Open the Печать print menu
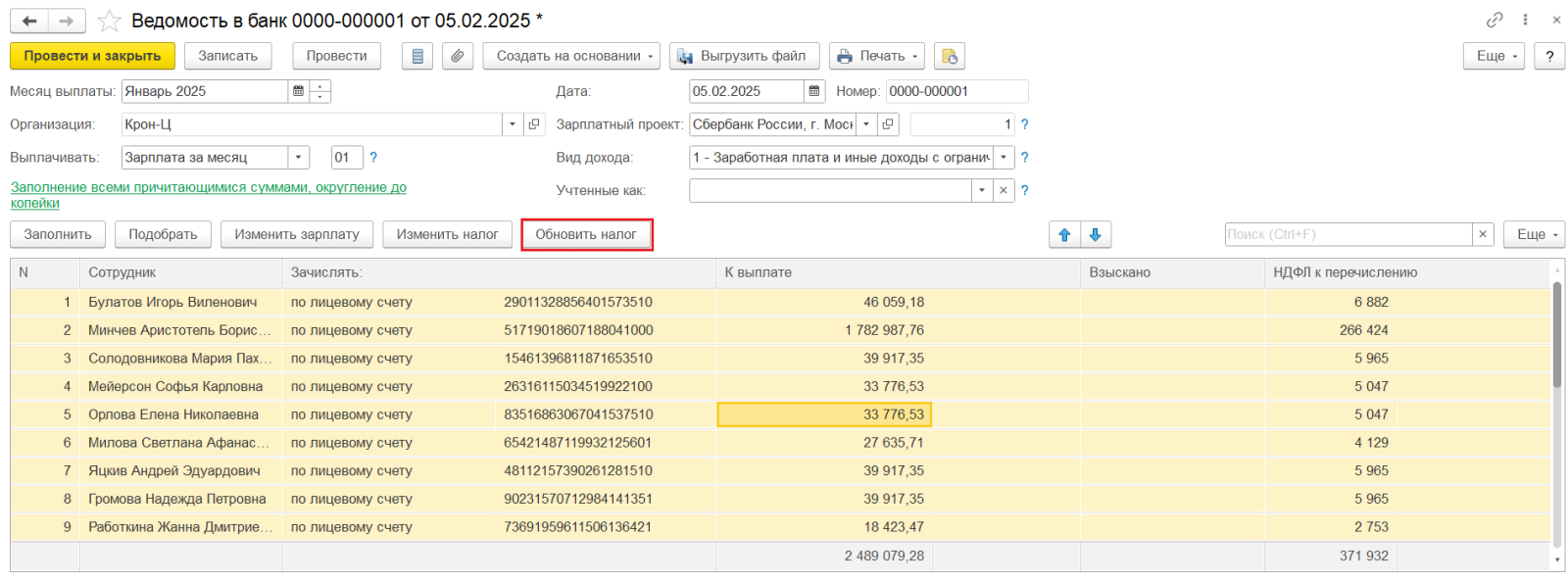Image resolution: width=1568 pixels, height=582 pixels. [x=876, y=56]
